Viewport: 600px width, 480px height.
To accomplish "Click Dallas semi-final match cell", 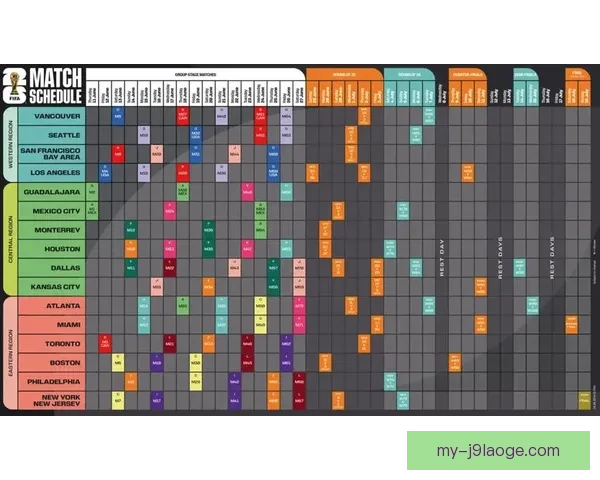I will coord(520,268).
